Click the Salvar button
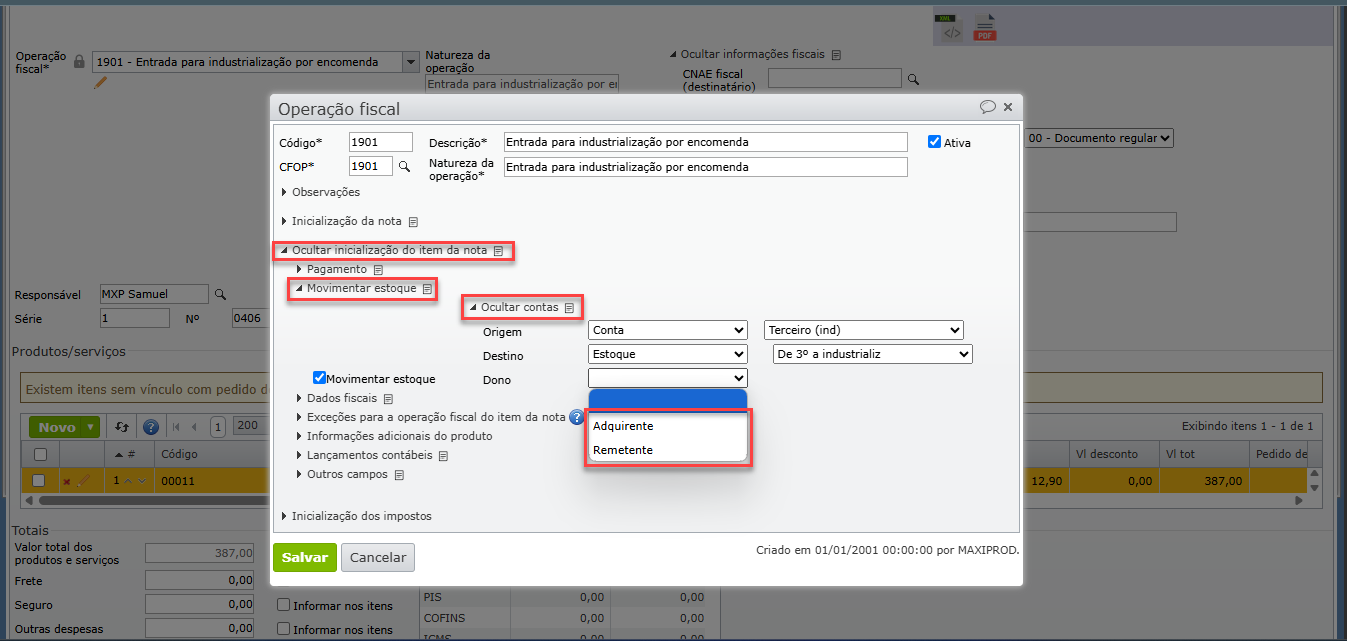1347x641 pixels. 305,557
